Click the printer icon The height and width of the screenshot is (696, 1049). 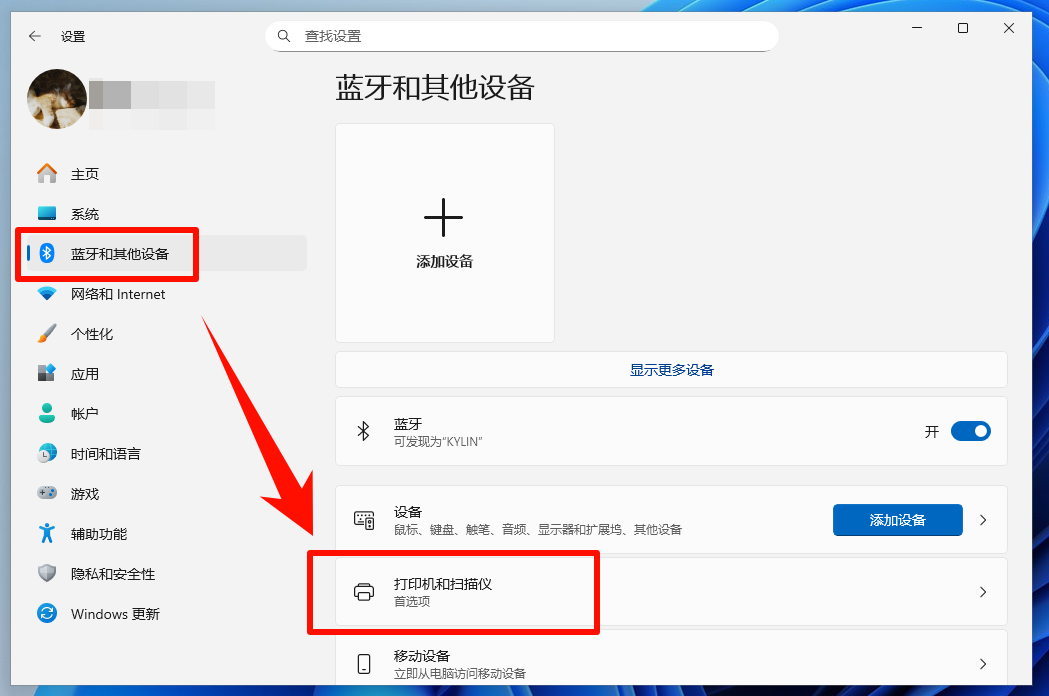(364, 592)
